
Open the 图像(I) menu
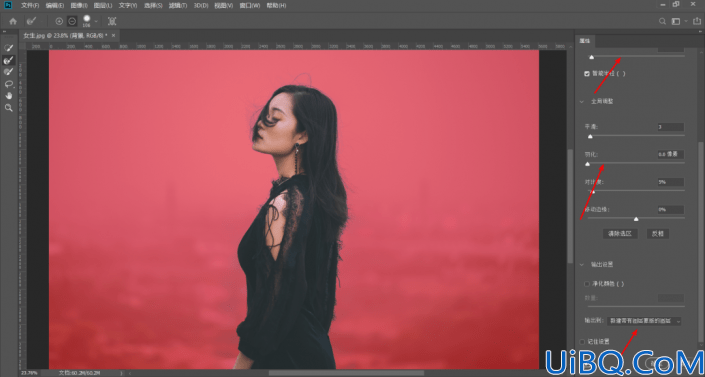(79, 5)
